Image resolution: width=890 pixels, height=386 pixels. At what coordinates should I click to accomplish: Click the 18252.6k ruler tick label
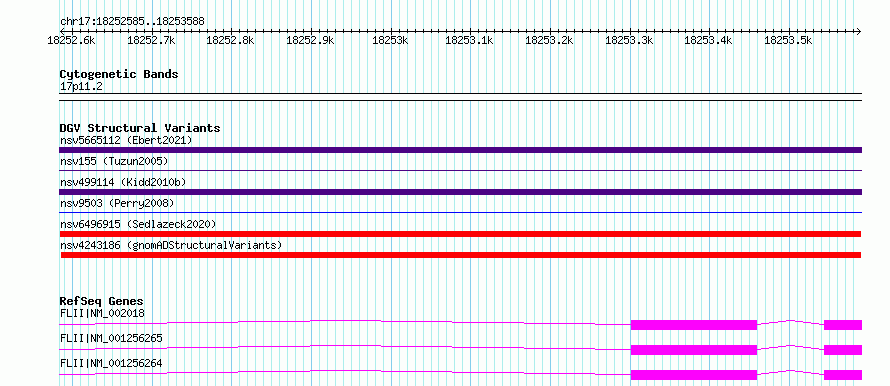[71, 40]
